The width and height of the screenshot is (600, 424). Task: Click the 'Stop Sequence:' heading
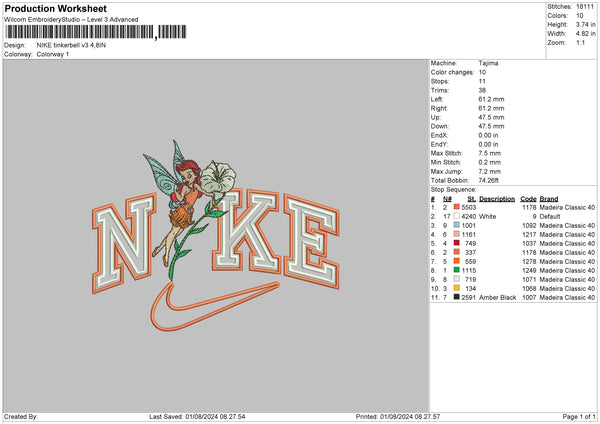(x=453, y=190)
